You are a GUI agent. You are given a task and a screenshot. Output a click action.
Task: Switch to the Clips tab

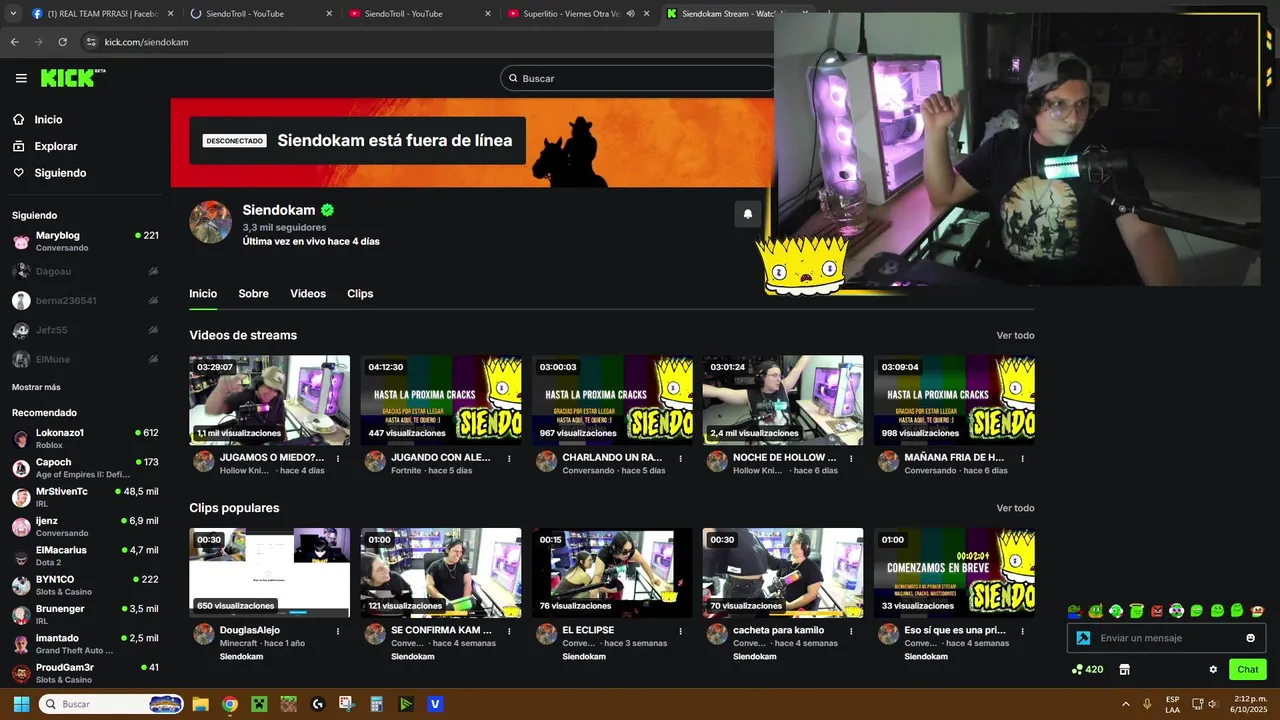tap(360, 294)
